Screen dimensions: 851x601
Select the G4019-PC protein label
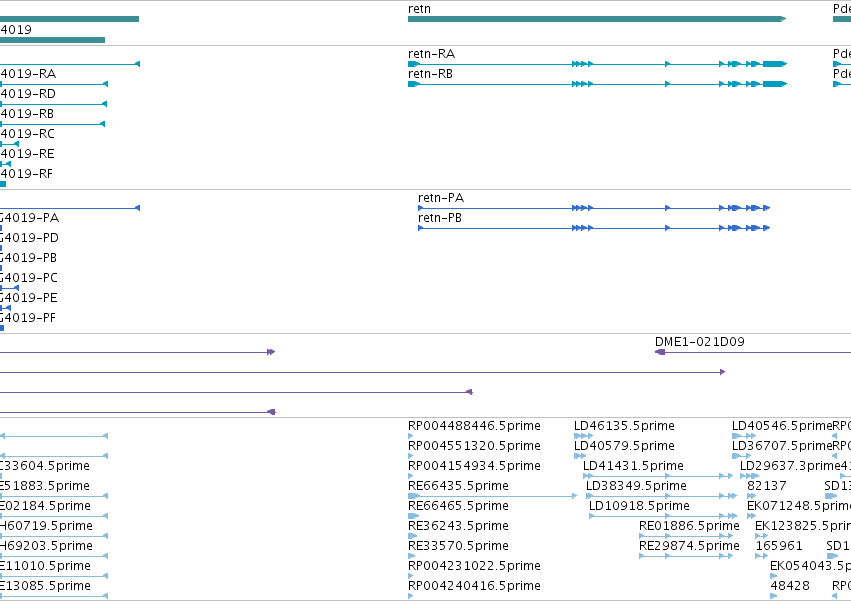coord(28,277)
